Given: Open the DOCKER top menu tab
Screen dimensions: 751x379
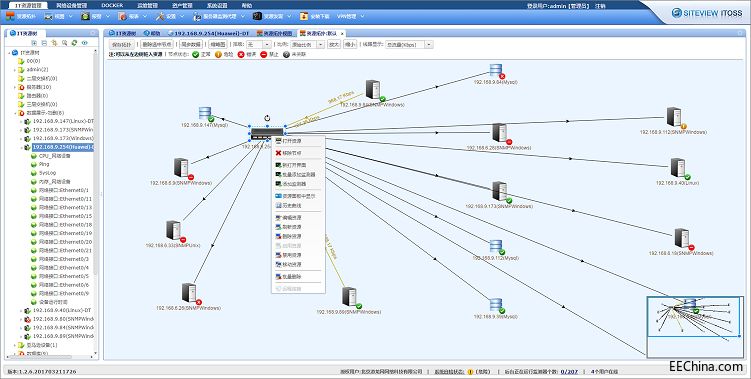Looking at the screenshot, I should pos(112,5).
